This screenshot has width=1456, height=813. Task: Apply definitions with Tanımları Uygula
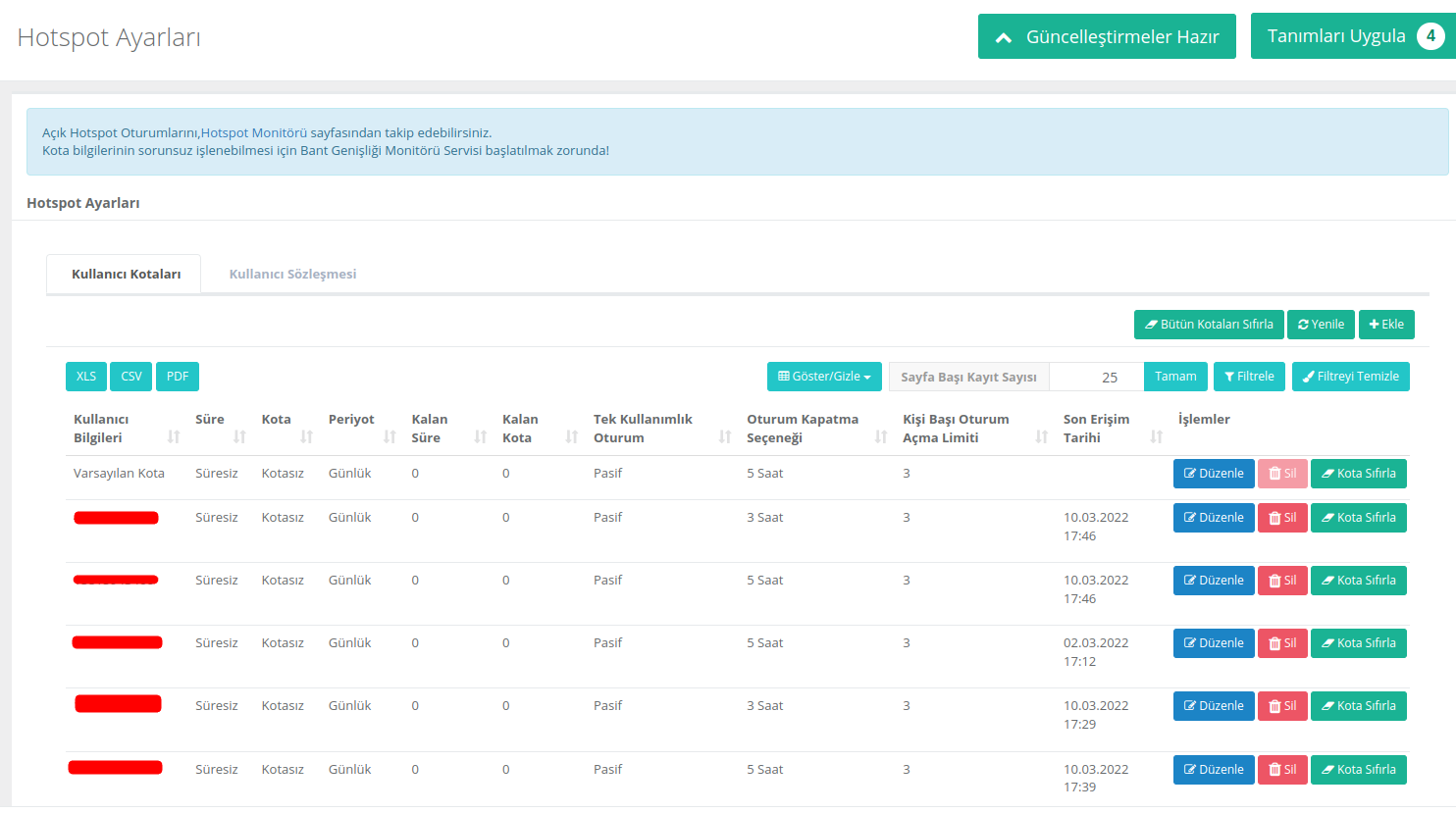[1353, 36]
